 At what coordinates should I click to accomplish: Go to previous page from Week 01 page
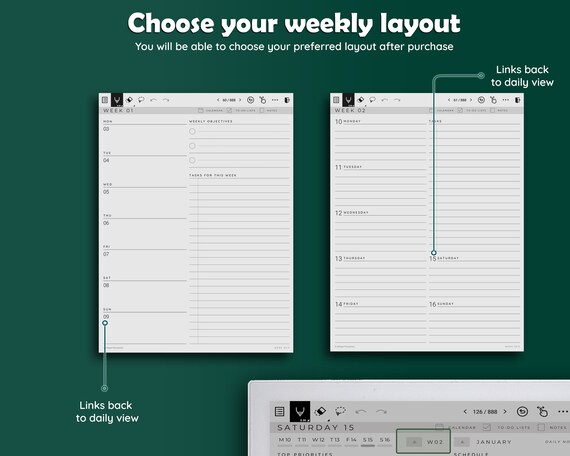218,100
